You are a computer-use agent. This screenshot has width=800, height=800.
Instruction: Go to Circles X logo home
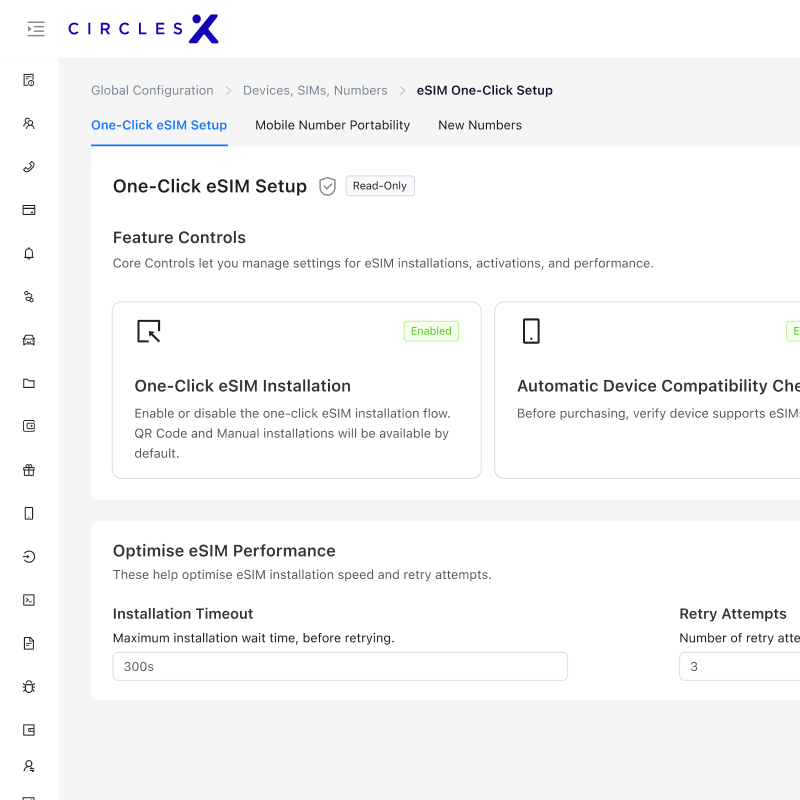click(143, 29)
